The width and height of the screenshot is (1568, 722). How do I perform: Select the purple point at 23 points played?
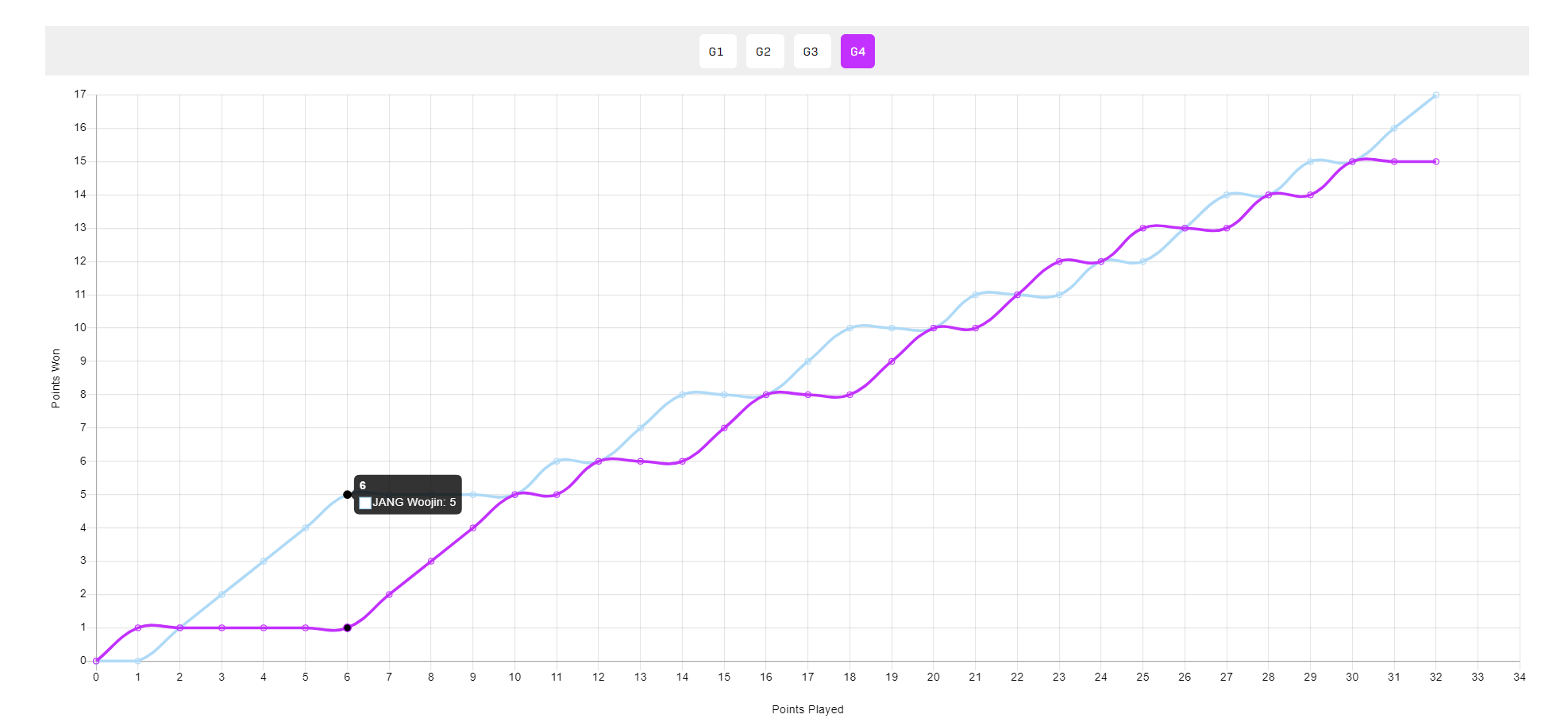[1059, 261]
